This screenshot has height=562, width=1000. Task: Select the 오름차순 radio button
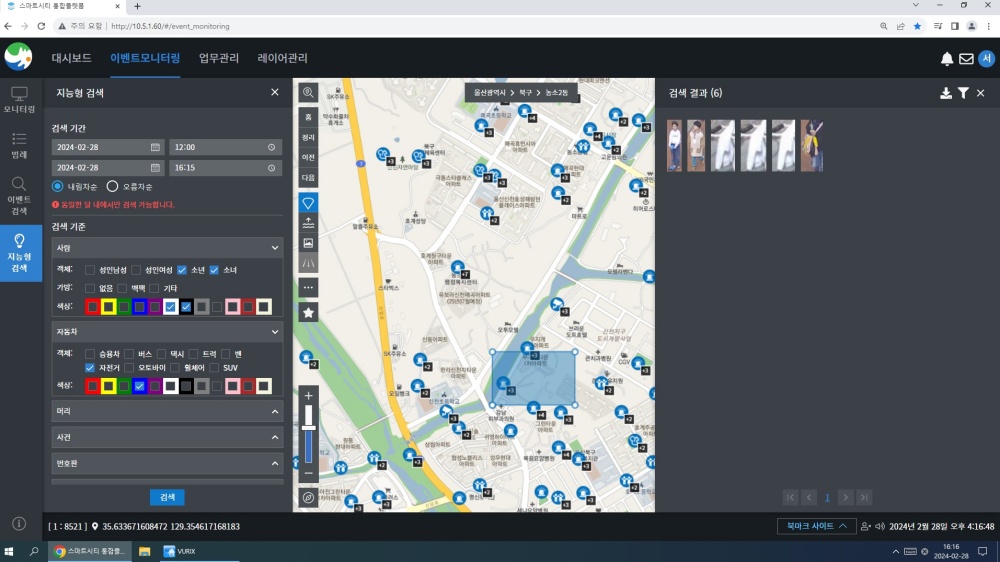[x=112, y=186]
